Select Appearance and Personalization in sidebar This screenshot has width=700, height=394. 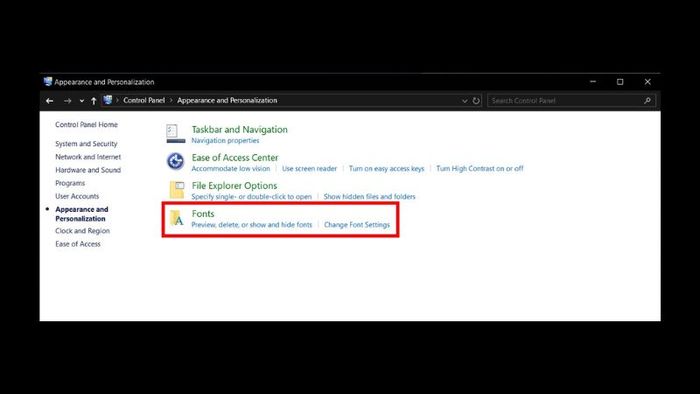82,214
